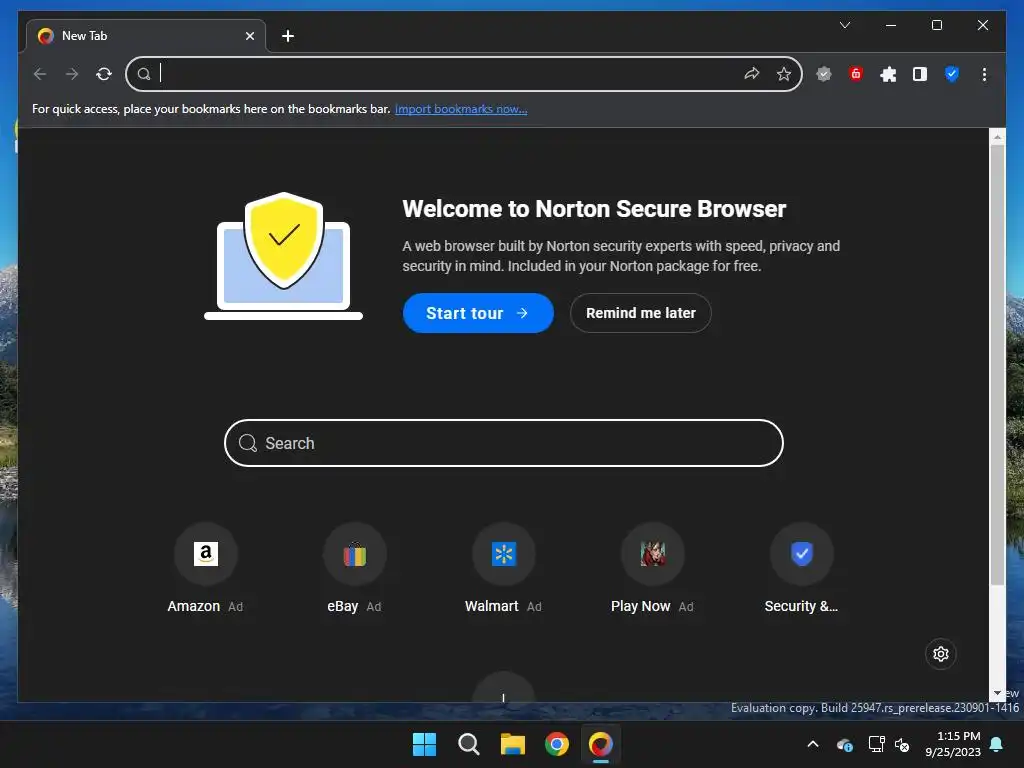Image resolution: width=1024 pixels, height=768 pixels.
Task: Open a new tab with plus button
Action: (287, 36)
